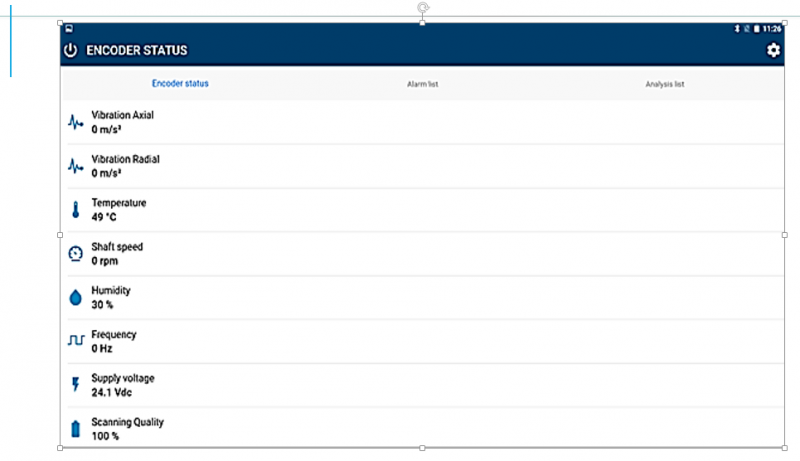The width and height of the screenshot is (800, 461).
Task: Click the Frequency square wave icon
Action: [75, 341]
